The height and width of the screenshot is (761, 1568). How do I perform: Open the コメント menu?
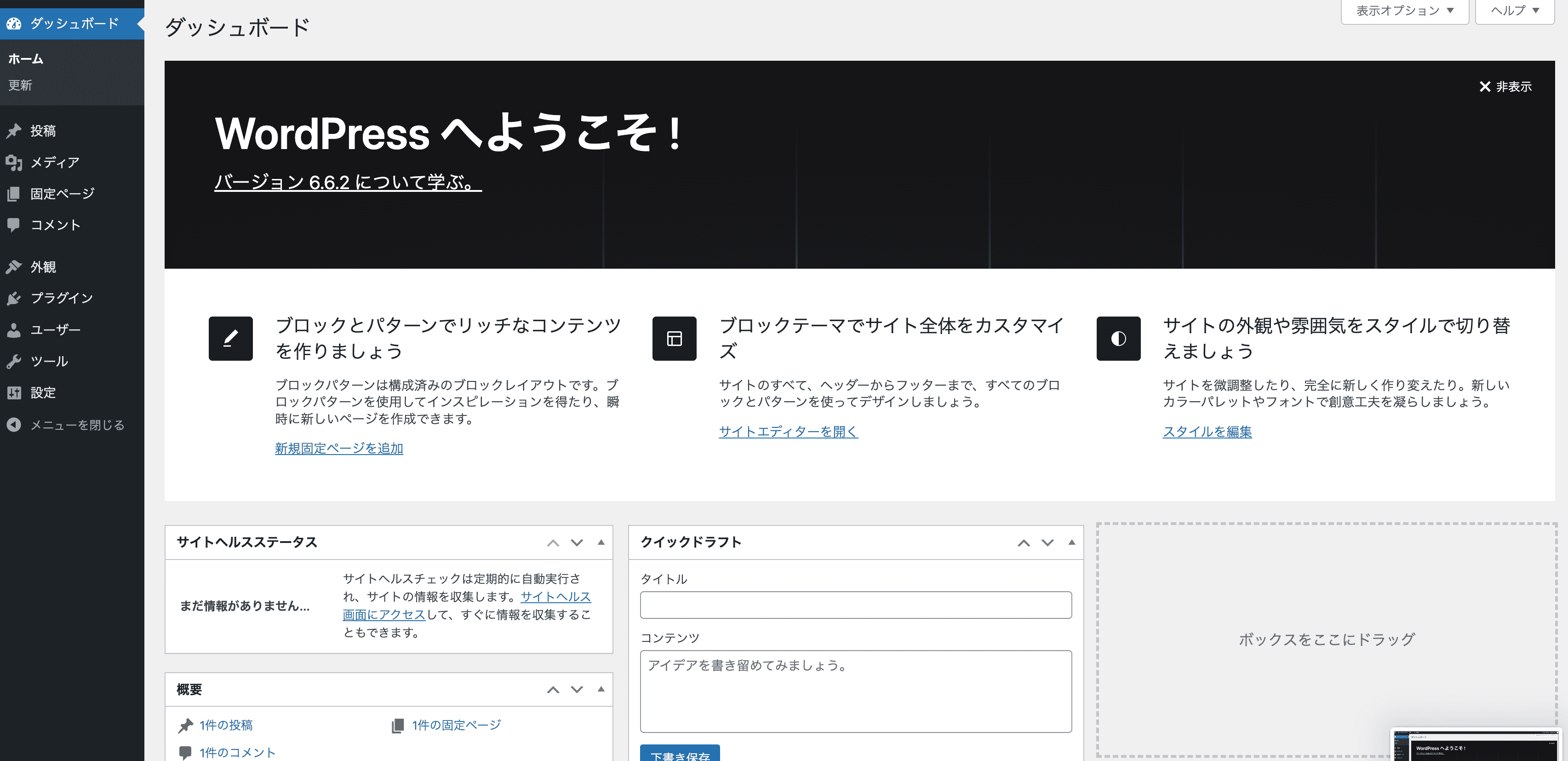tap(72, 225)
